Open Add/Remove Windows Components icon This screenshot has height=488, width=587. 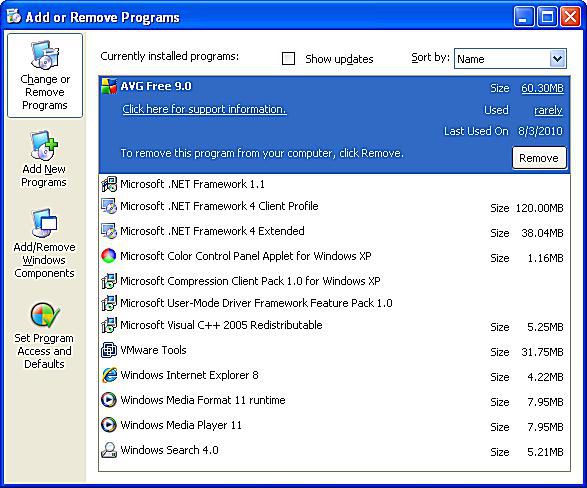(x=44, y=223)
